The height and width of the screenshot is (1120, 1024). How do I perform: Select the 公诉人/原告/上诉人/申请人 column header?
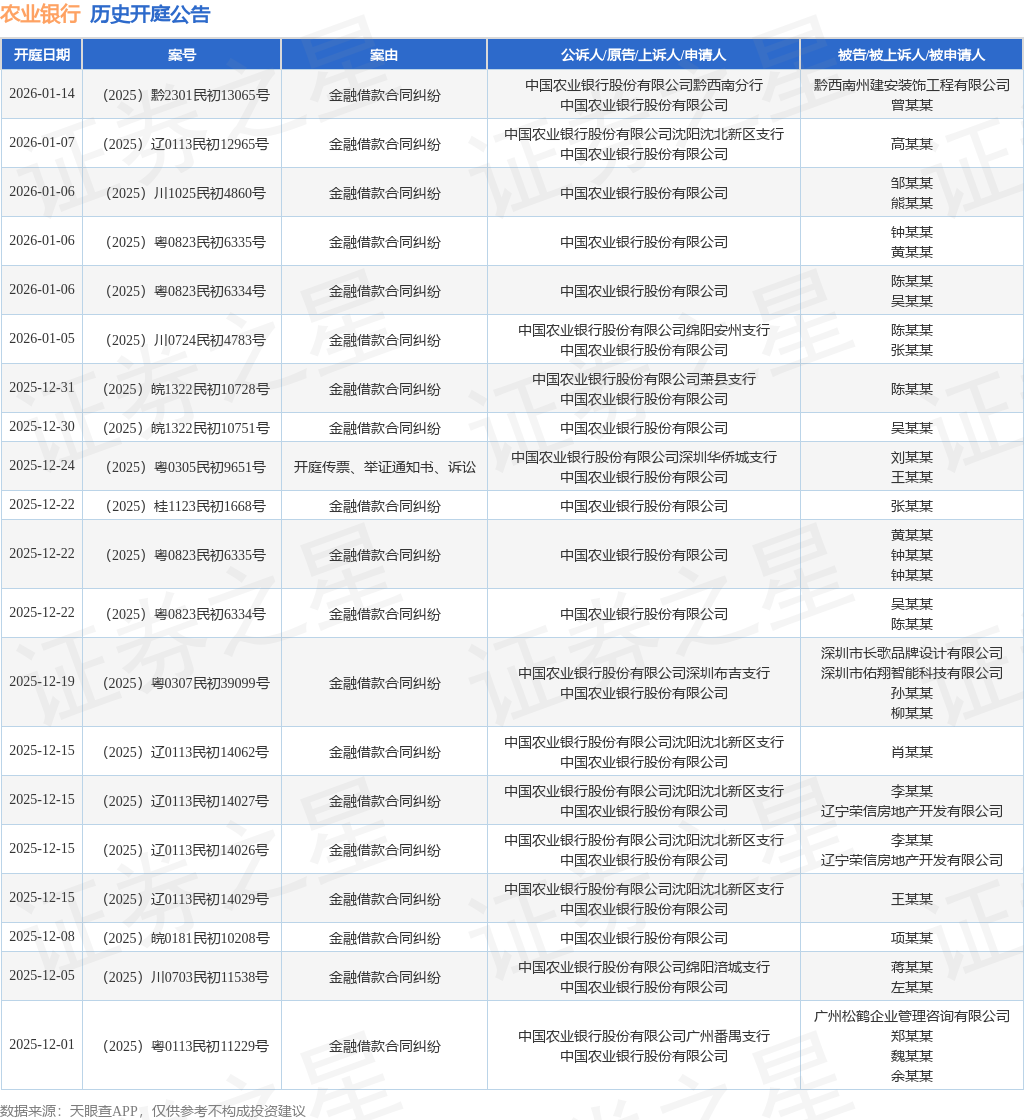643,55
